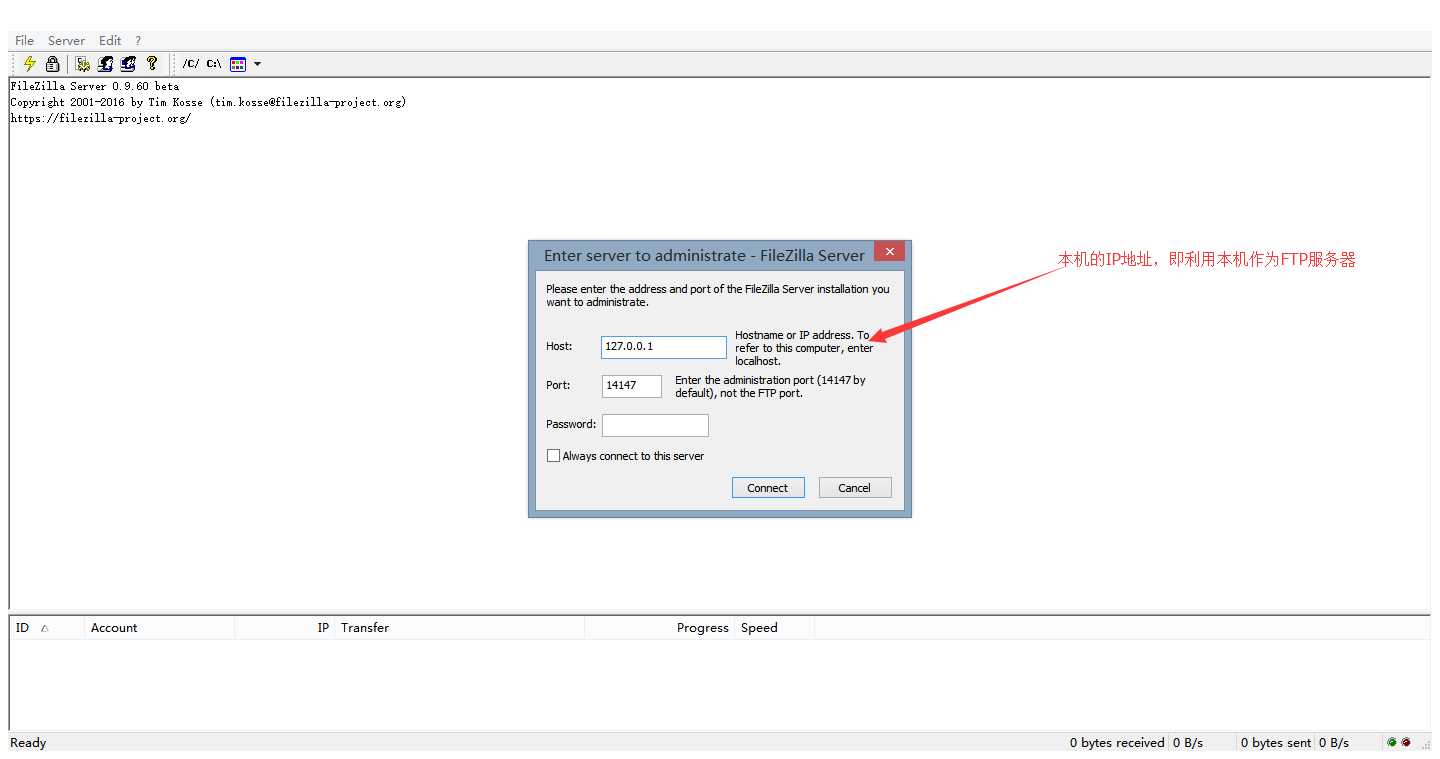The image size is (1440, 759).
Task: Click the green status indicator light
Action: pos(1392,743)
